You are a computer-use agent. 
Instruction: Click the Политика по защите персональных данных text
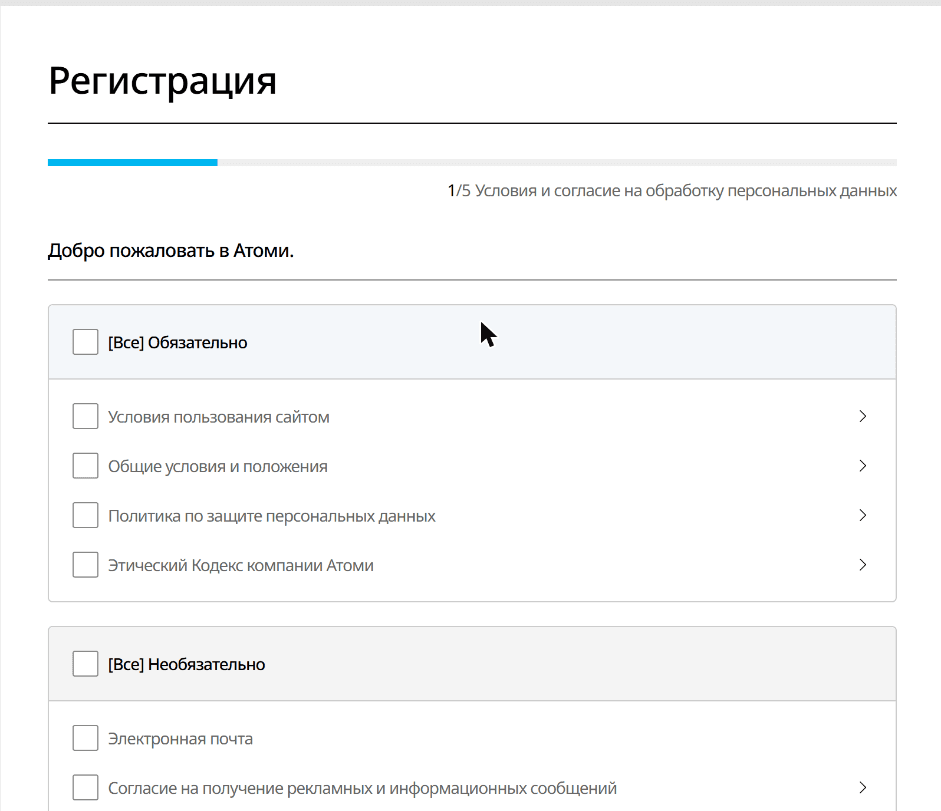(x=272, y=516)
